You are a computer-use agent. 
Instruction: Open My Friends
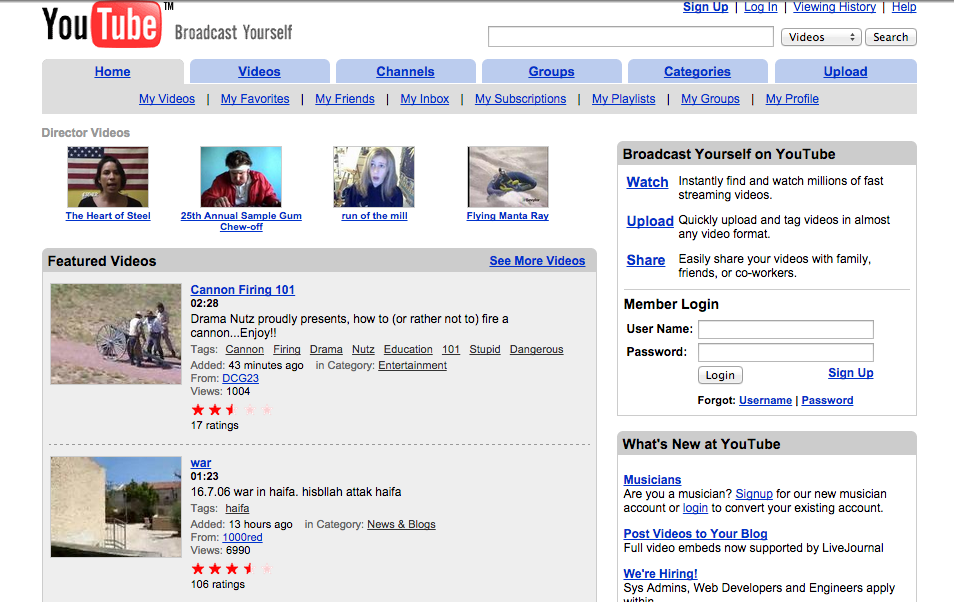(344, 99)
